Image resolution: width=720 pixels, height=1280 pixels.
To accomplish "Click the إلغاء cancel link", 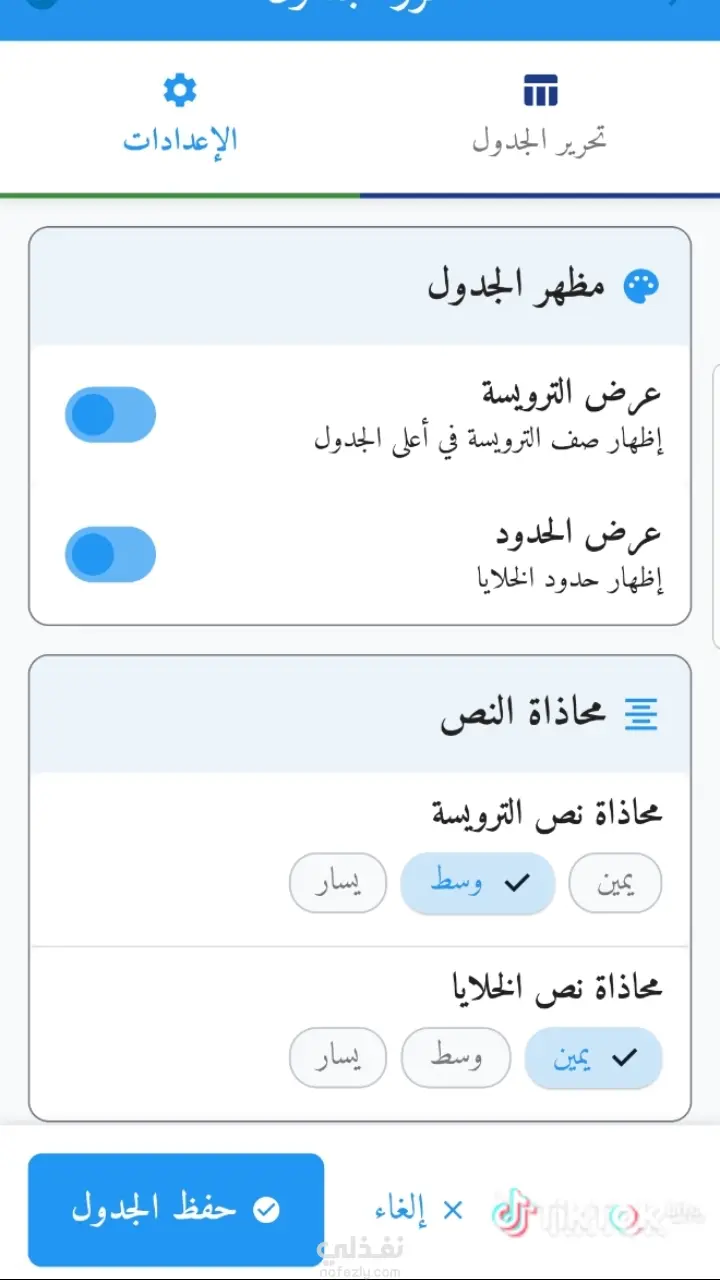I will coord(401,1211).
